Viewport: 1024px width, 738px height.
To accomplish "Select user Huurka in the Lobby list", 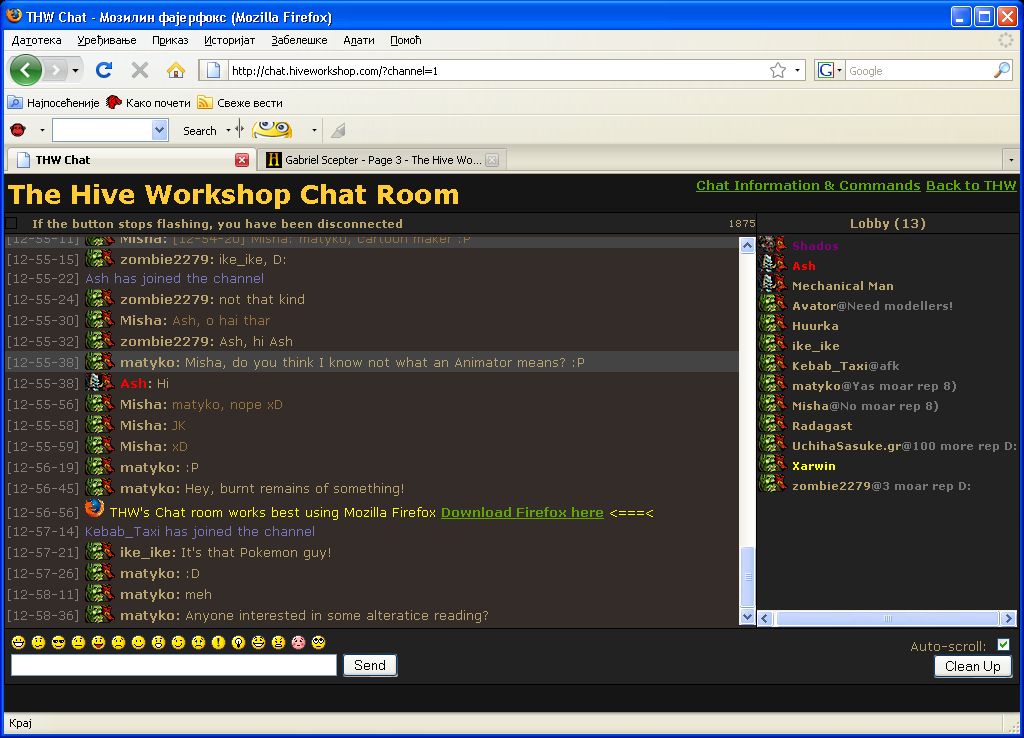I will (815, 326).
